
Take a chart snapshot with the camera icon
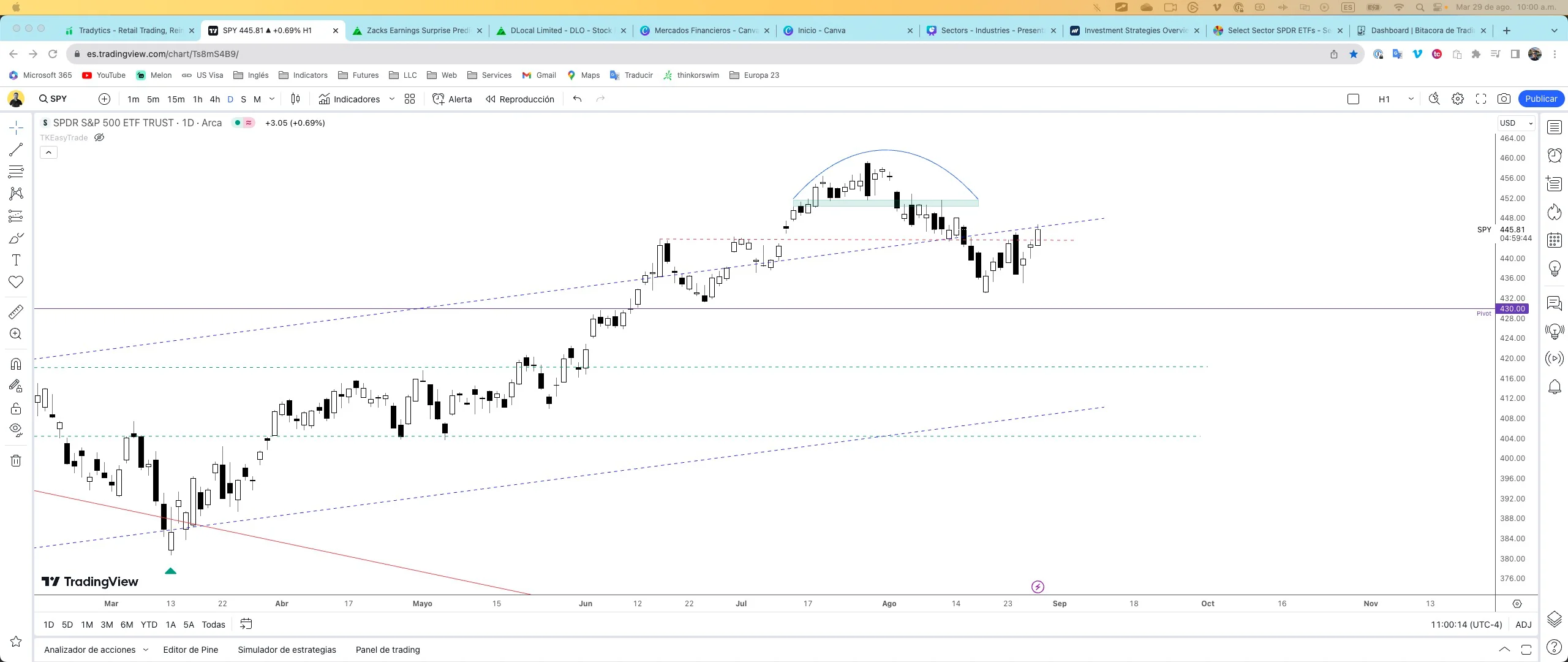pos(1504,98)
